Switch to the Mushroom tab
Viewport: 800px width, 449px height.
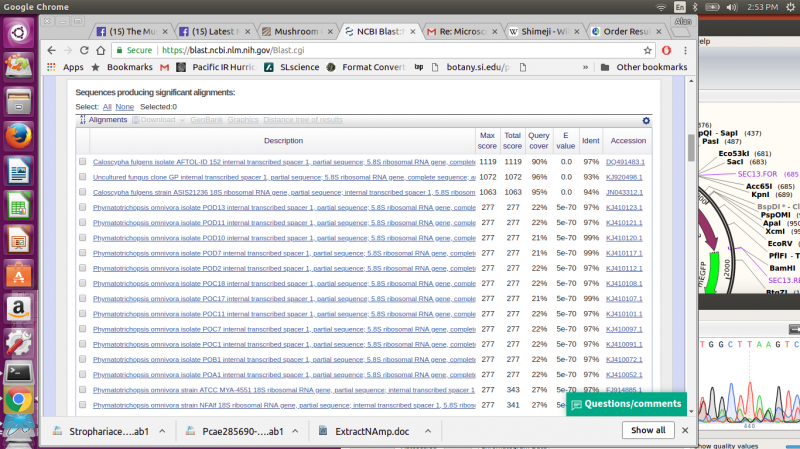pyautogui.click(x=297, y=32)
